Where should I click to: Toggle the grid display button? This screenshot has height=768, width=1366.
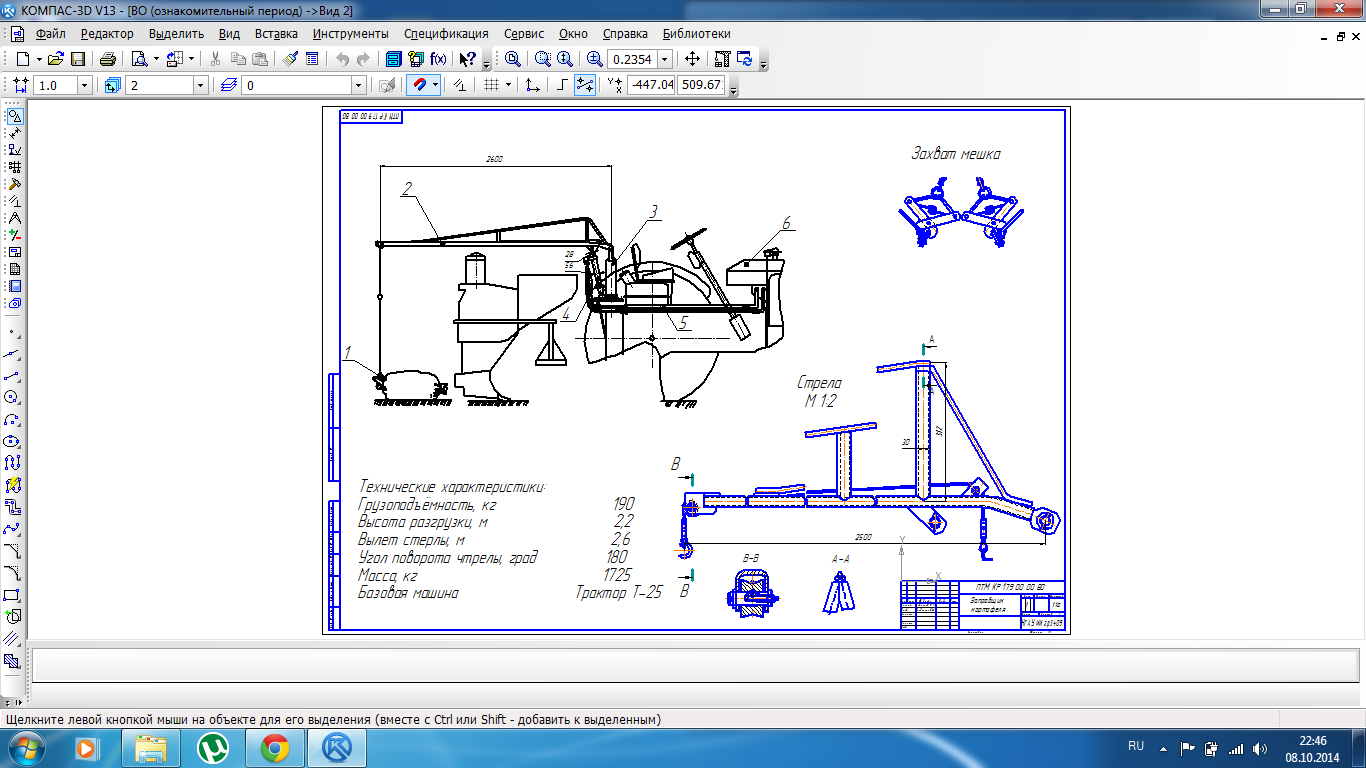[x=491, y=85]
